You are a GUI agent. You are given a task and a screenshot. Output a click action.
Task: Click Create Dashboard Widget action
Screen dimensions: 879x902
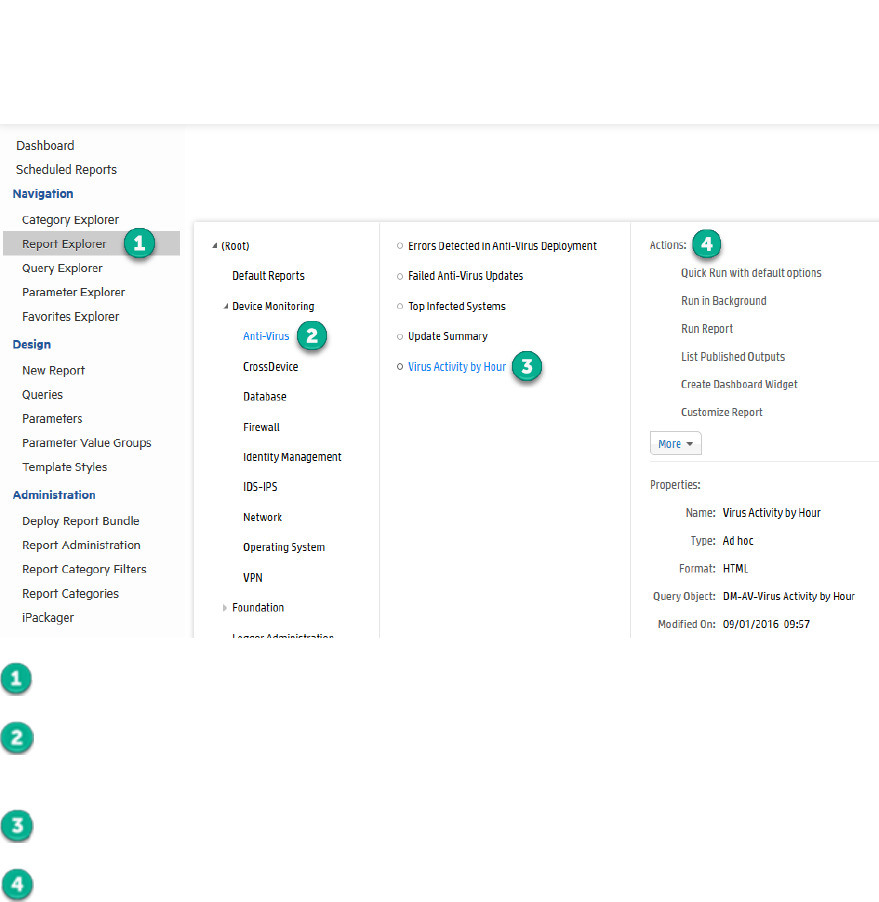(739, 384)
